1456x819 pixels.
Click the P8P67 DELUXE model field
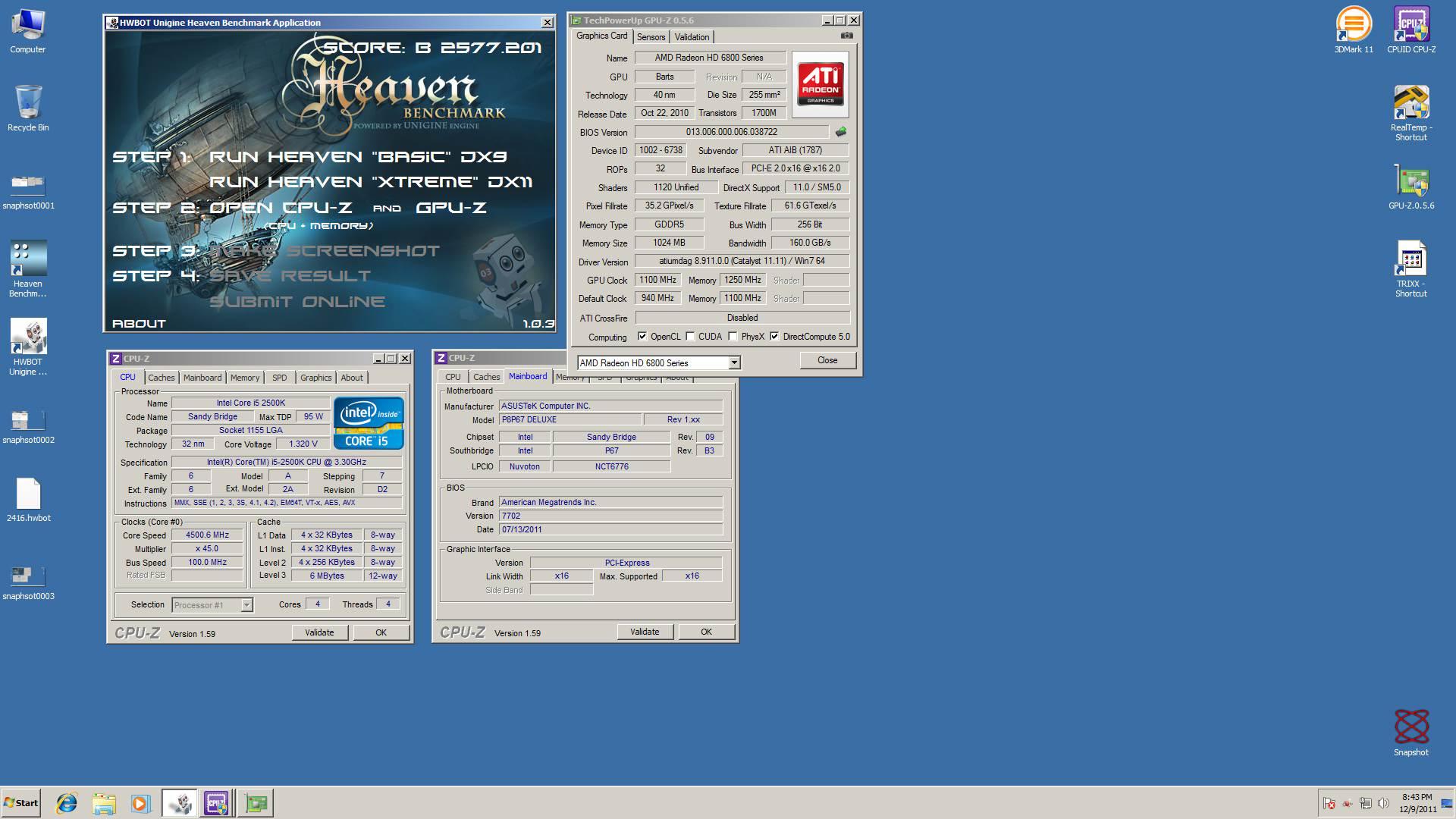(x=570, y=420)
